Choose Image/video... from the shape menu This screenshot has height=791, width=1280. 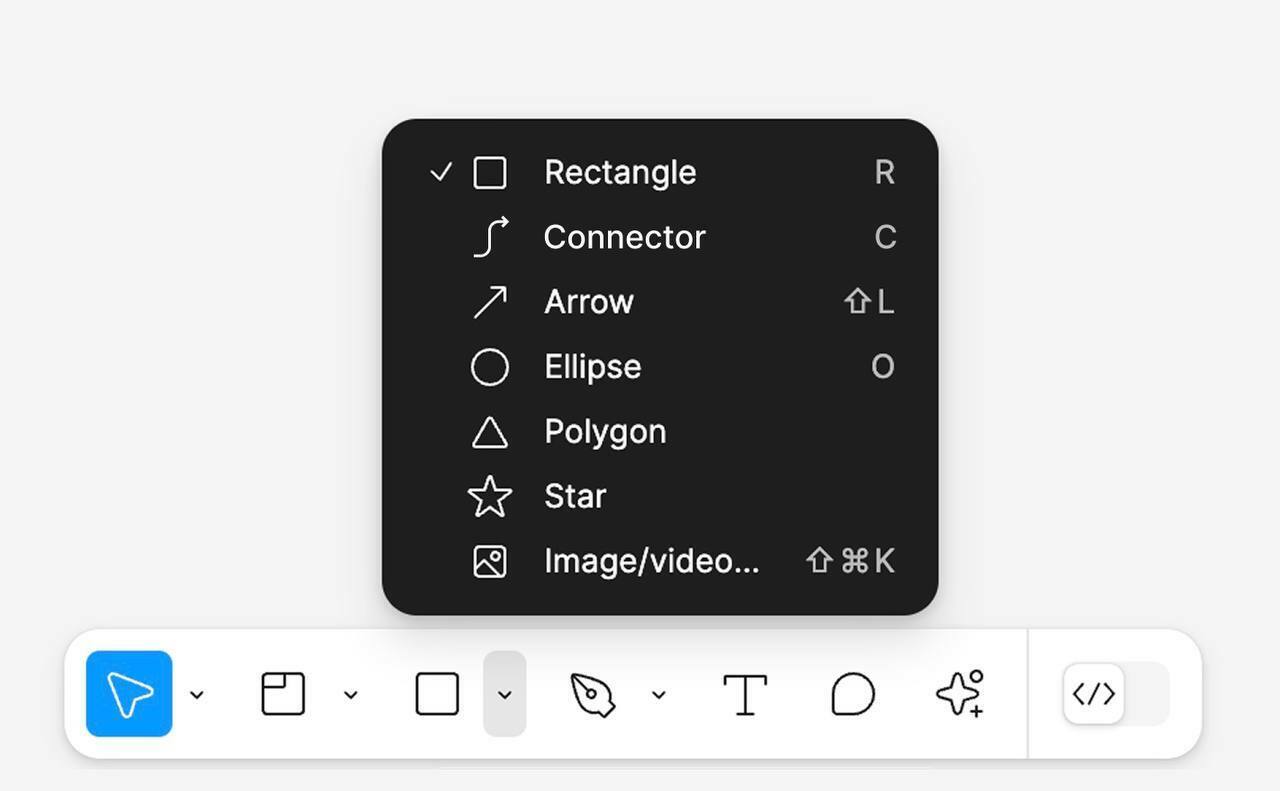660,561
